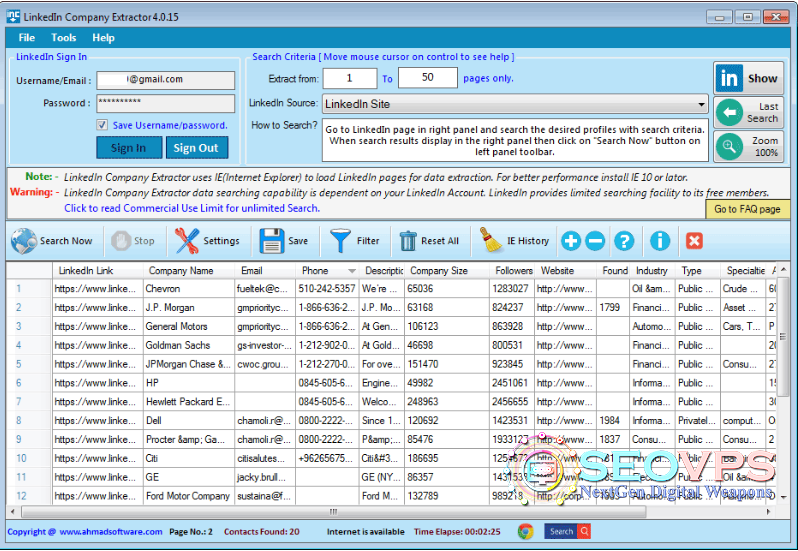The height and width of the screenshot is (551, 798).
Task: Click the horizontal scrollbar thumb of table
Action: (334, 512)
